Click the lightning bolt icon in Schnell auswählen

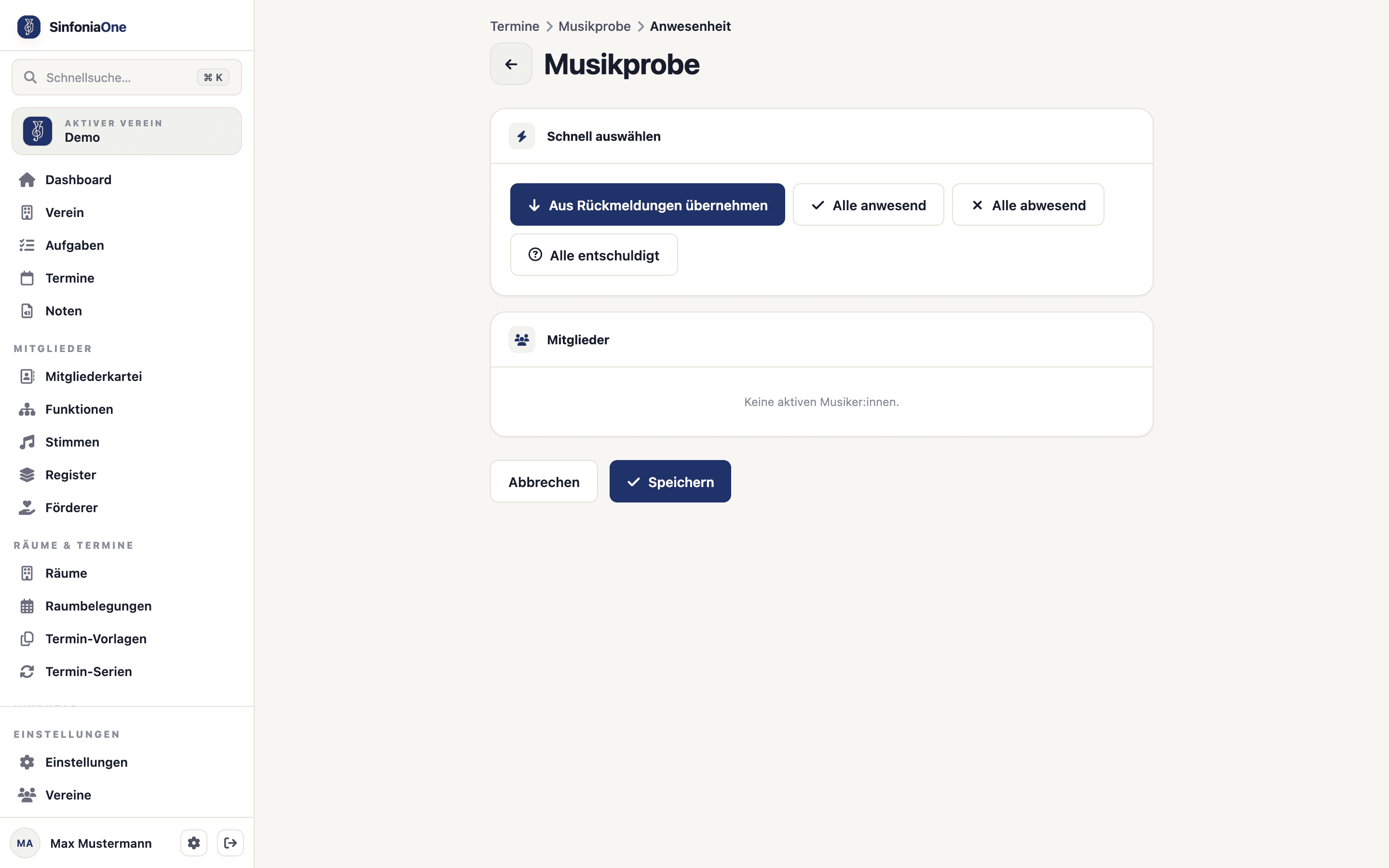point(522,136)
